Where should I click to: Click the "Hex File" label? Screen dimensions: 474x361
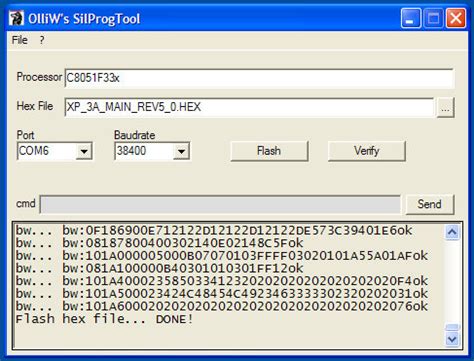coord(35,106)
